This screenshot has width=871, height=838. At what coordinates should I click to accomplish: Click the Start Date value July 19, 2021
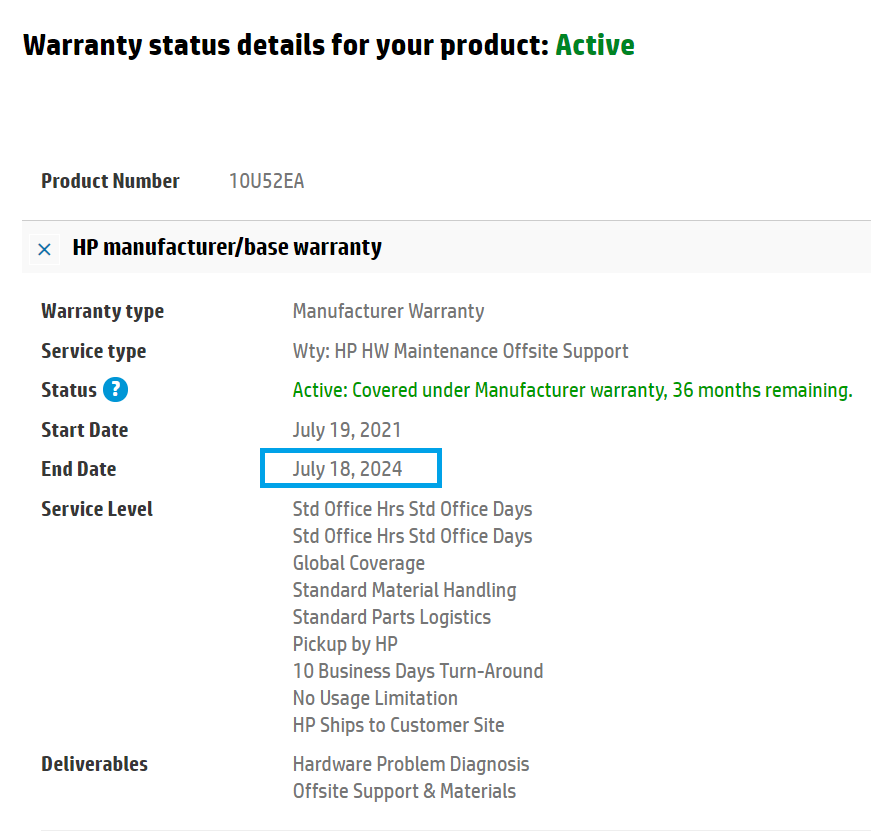(347, 430)
